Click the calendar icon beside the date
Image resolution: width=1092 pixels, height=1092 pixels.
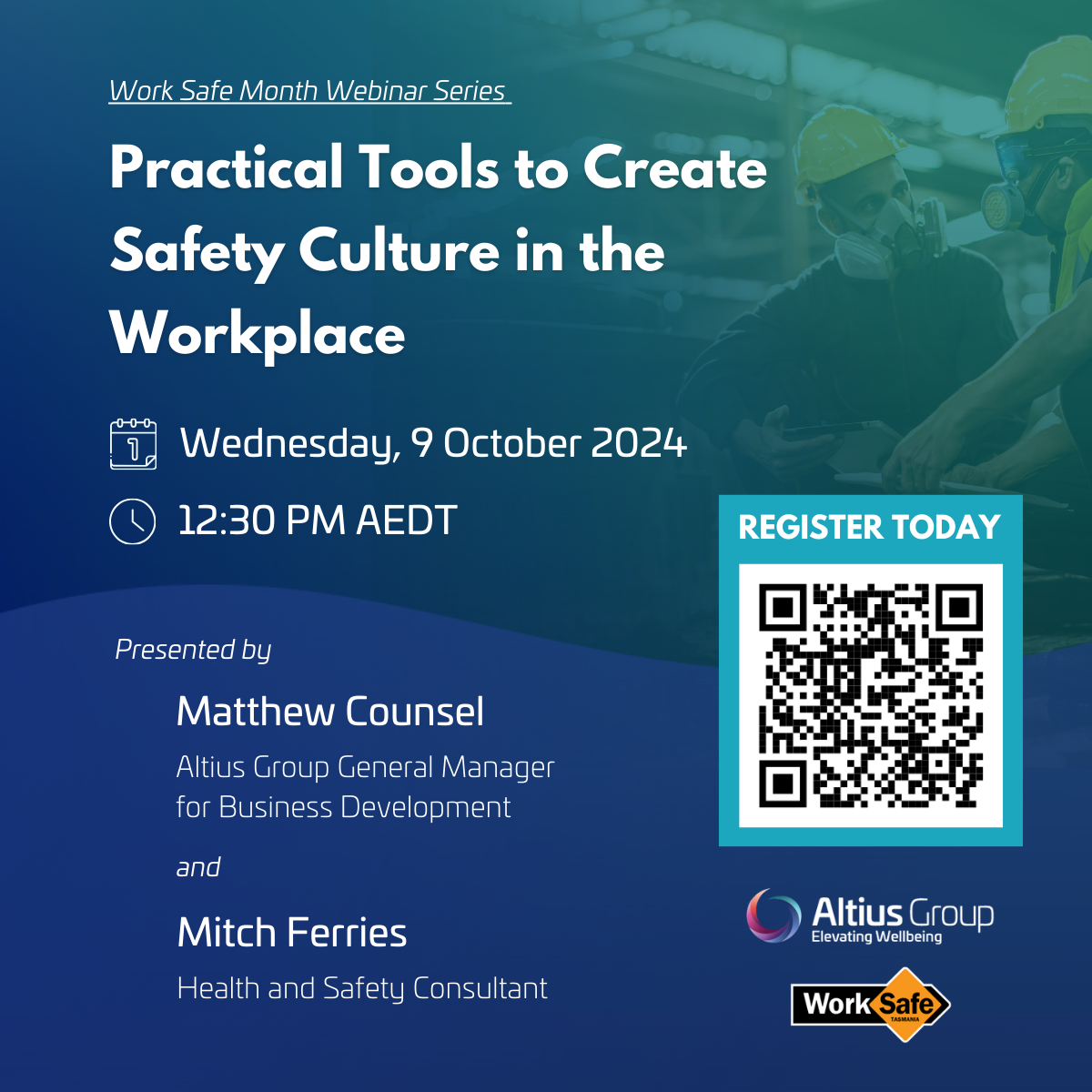point(133,445)
